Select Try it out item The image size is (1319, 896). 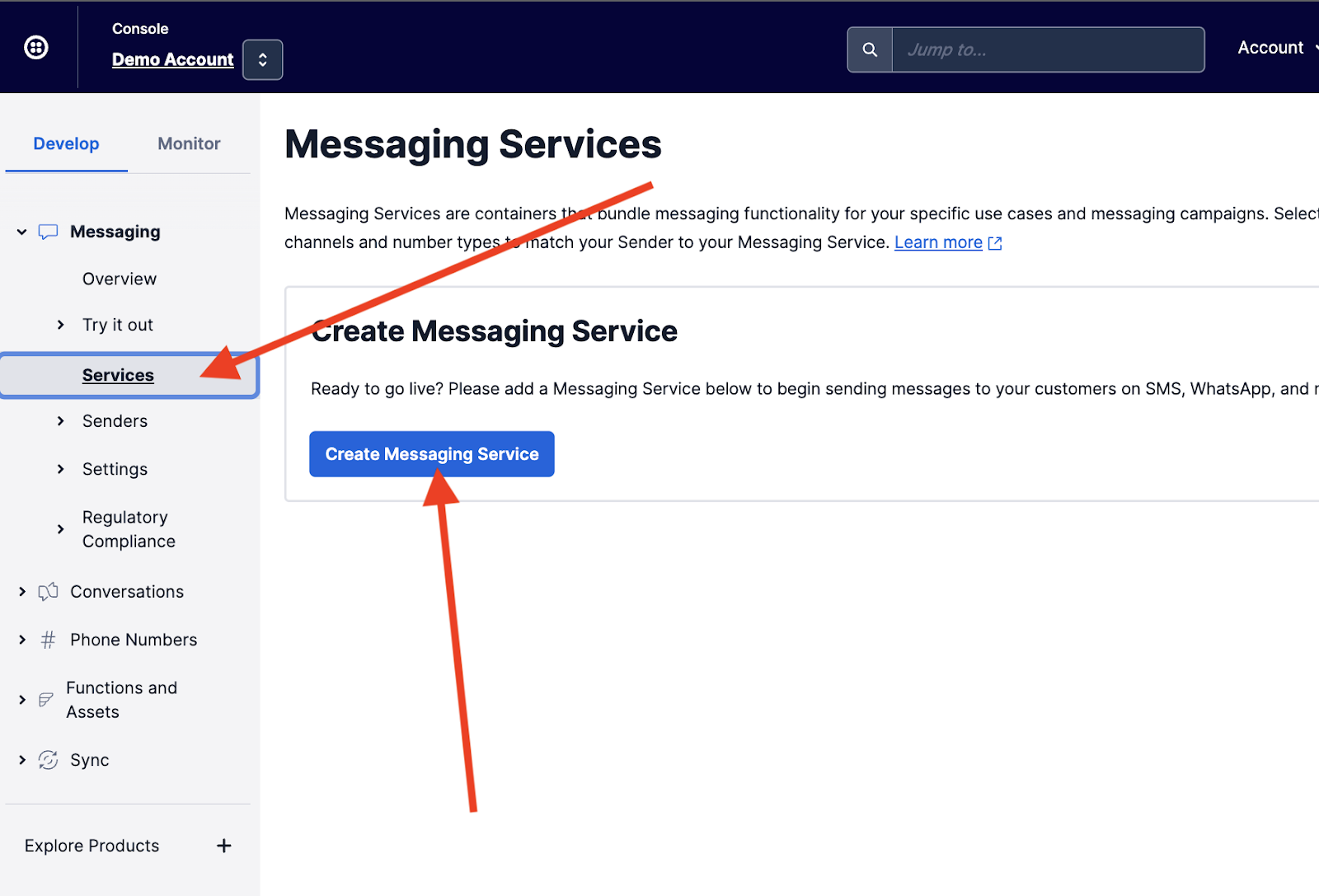(118, 325)
